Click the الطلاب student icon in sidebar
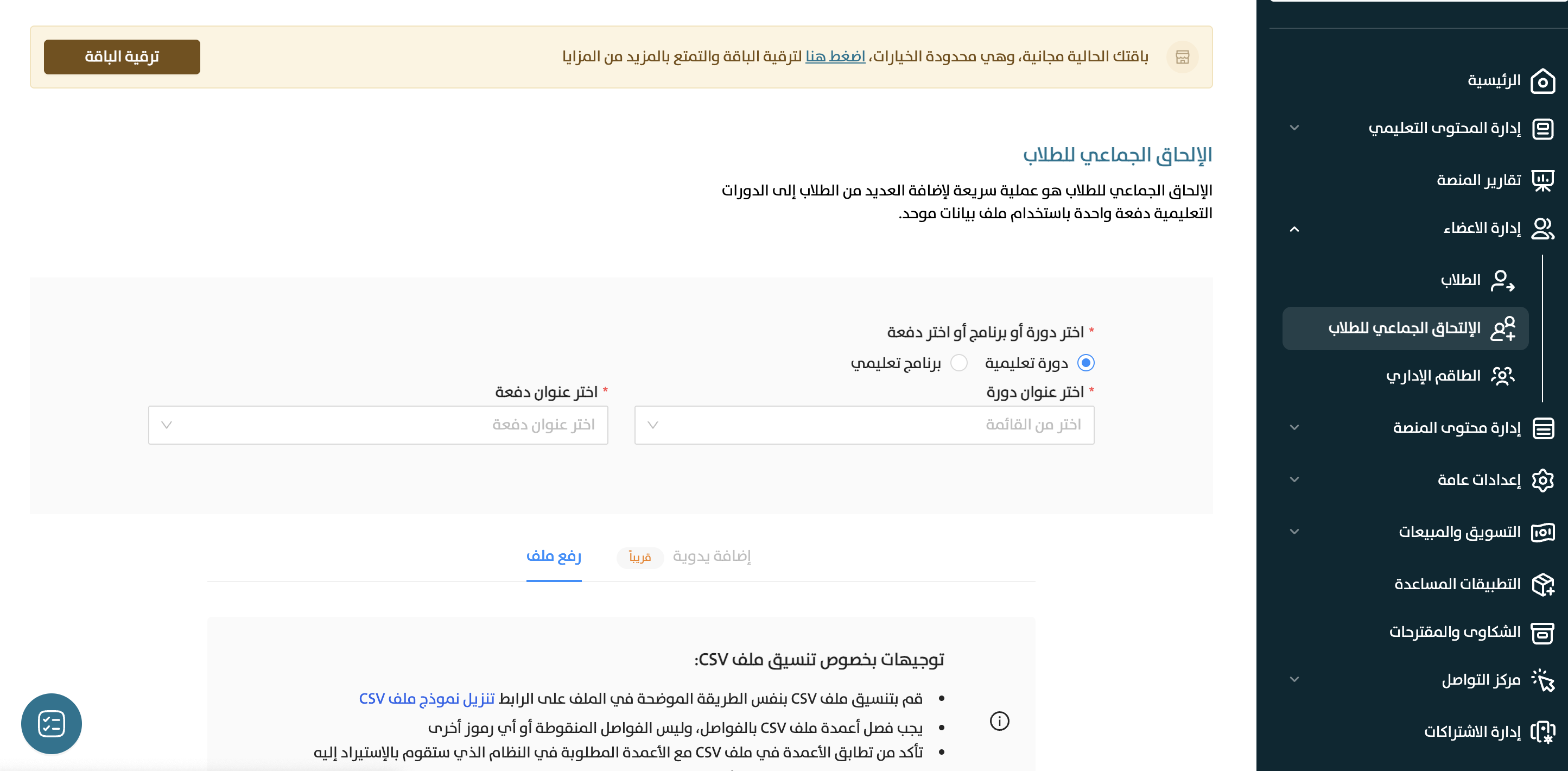1568x771 pixels. click(x=1502, y=280)
